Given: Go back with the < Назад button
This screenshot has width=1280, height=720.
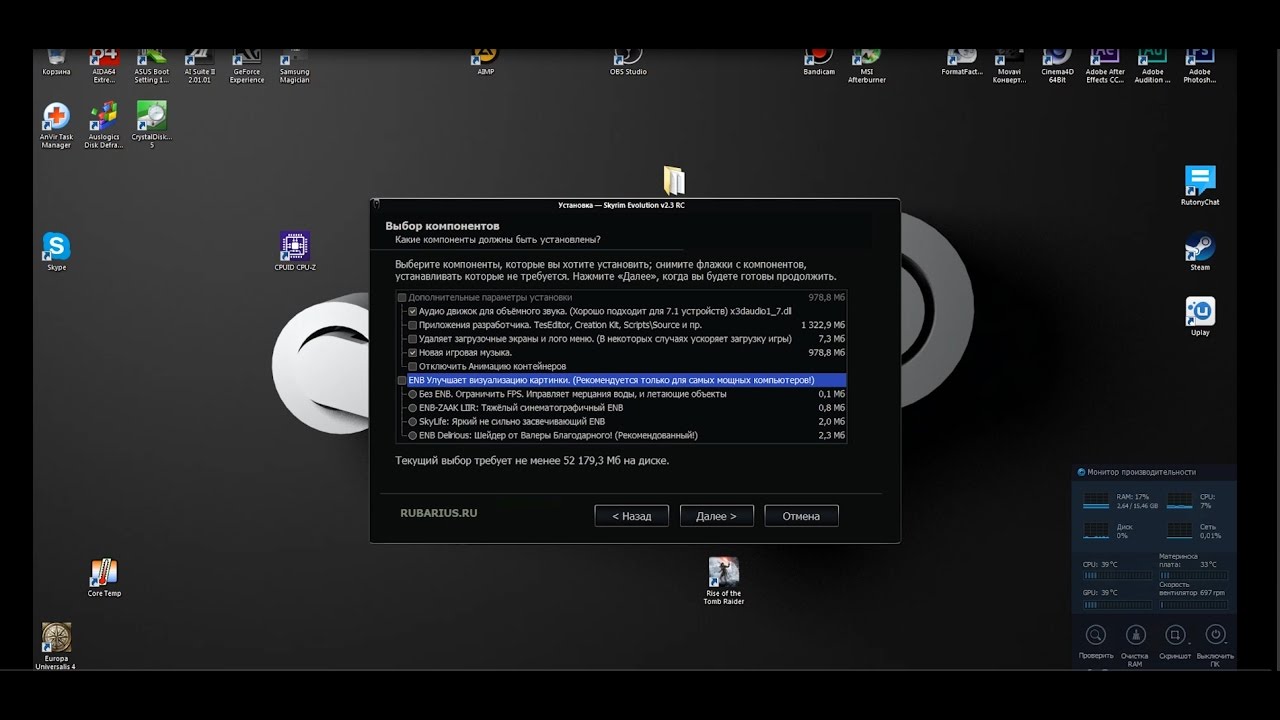Looking at the screenshot, I should pyautogui.click(x=631, y=516).
